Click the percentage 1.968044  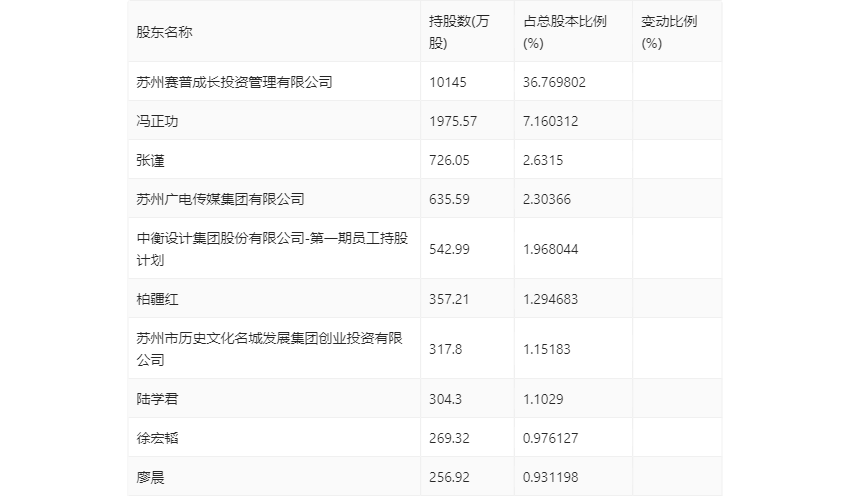click(x=550, y=249)
